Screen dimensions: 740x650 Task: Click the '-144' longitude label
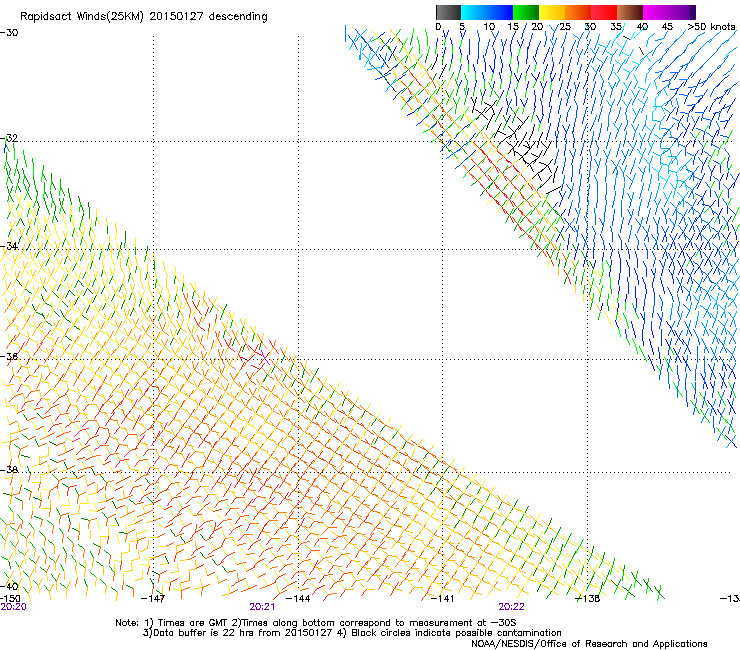click(x=298, y=599)
